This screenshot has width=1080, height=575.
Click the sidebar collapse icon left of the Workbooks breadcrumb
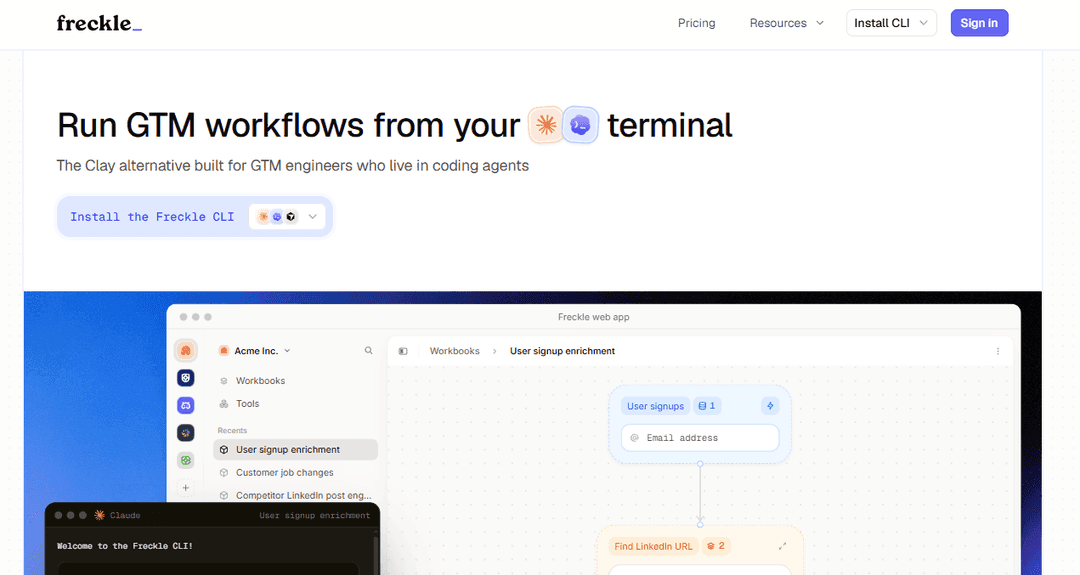pos(403,351)
